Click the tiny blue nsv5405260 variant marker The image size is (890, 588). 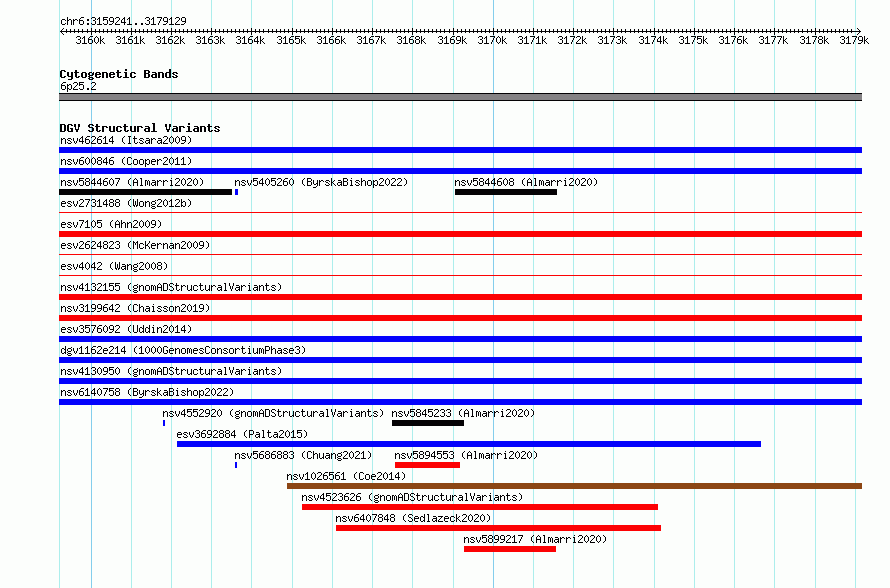click(236, 192)
